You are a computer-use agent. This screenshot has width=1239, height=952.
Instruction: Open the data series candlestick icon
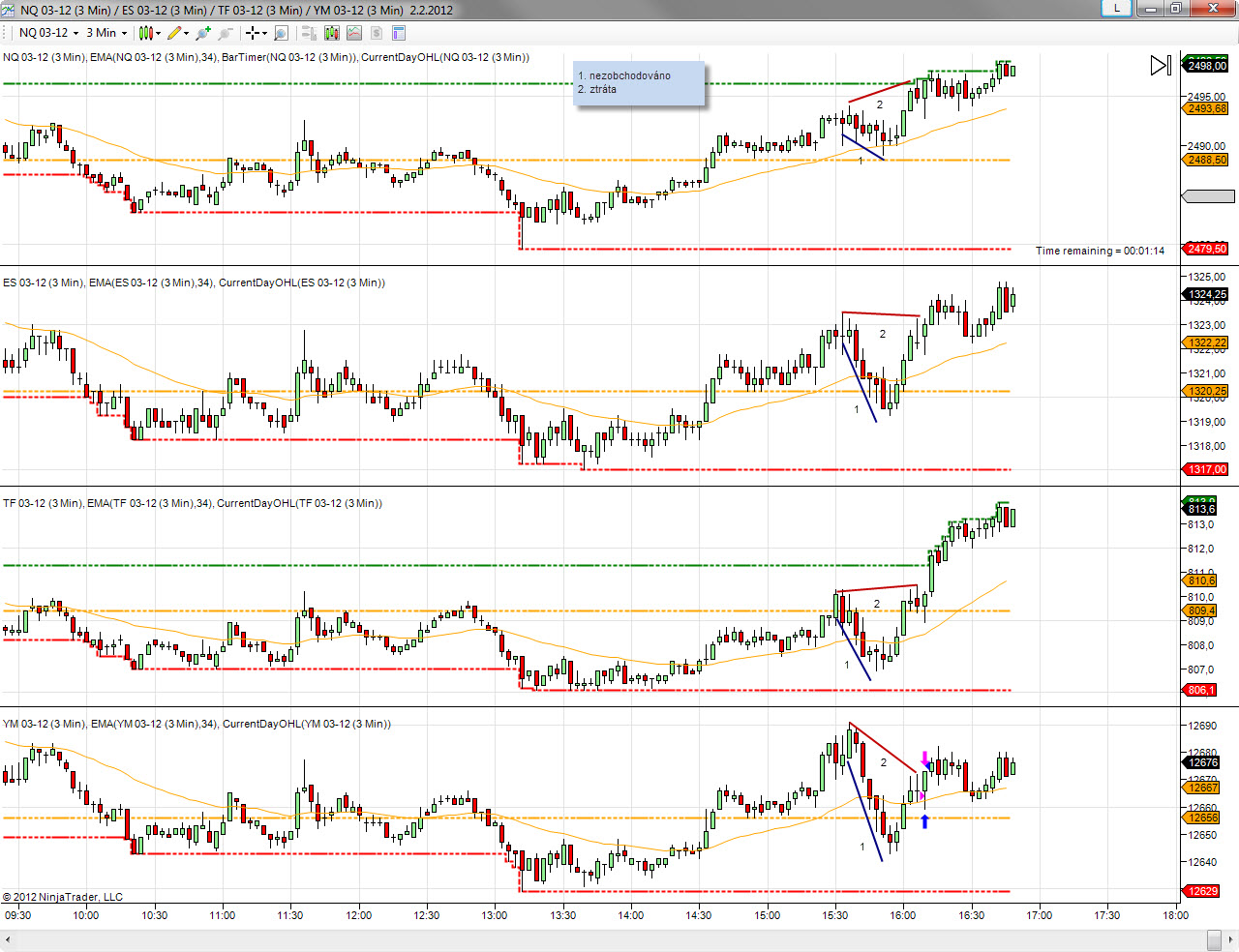pos(332,33)
